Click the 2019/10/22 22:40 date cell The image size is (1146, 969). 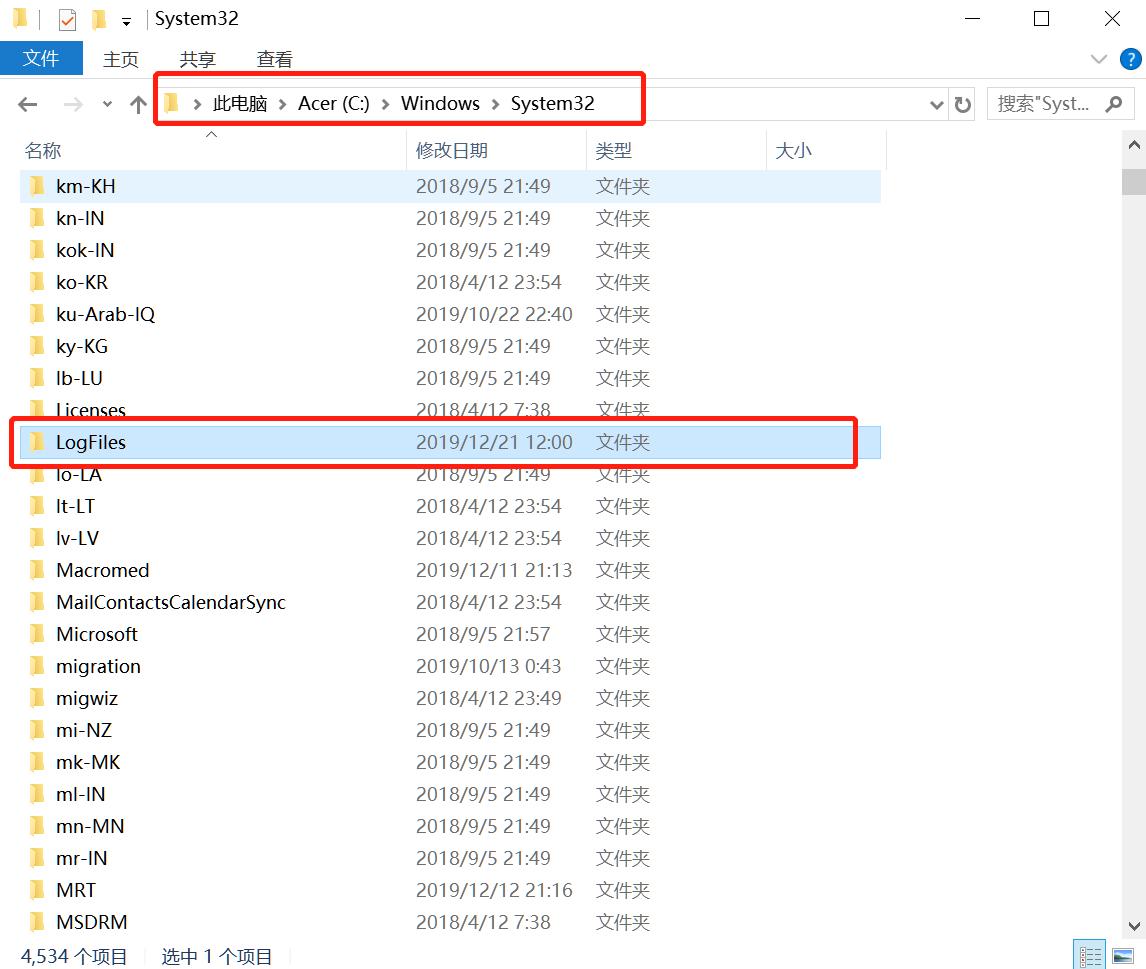point(494,315)
